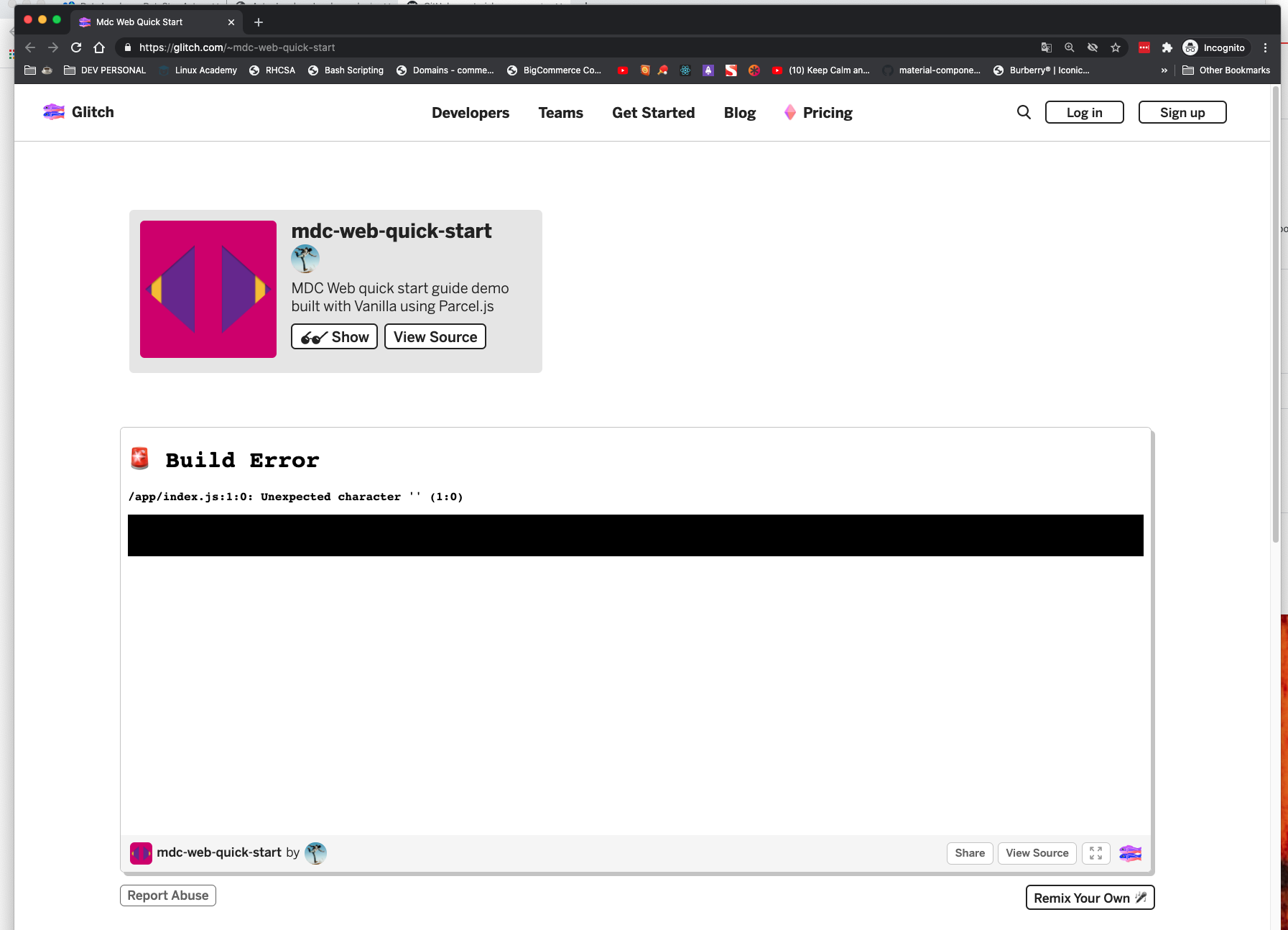Expand the Other Bookmarks folder
Image resolution: width=1288 pixels, height=930 pixels.
point(1226,70)
